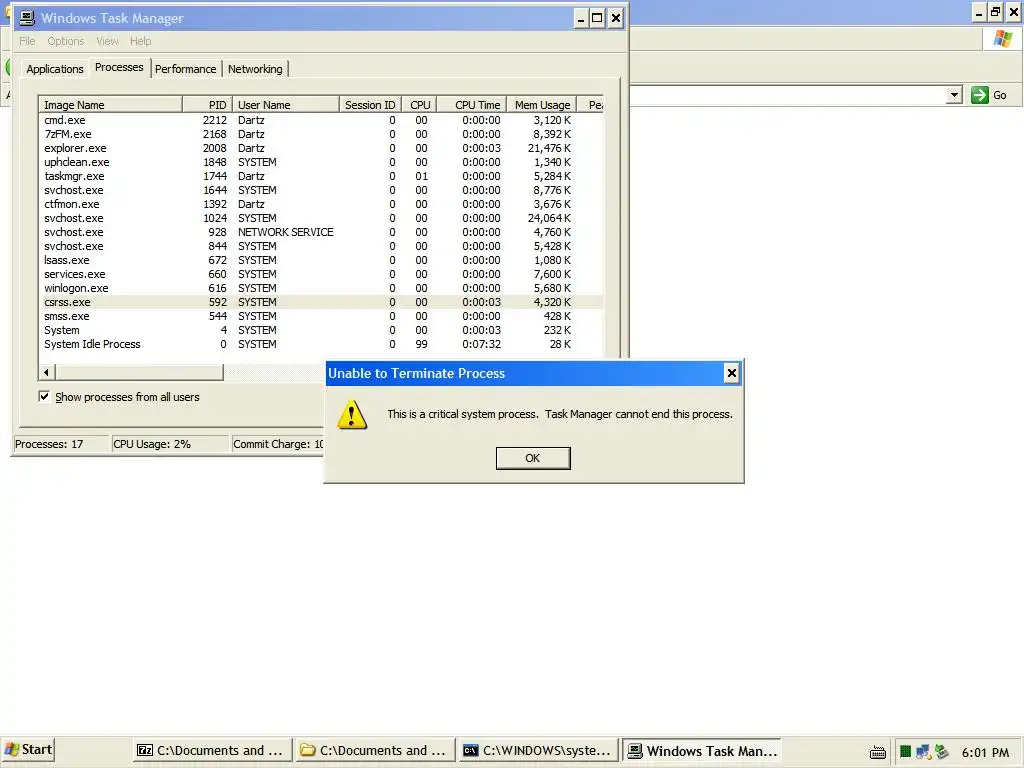The image size is (1024, 768).
Task: Sort by CPU Time column header
Action: [472, 104]
